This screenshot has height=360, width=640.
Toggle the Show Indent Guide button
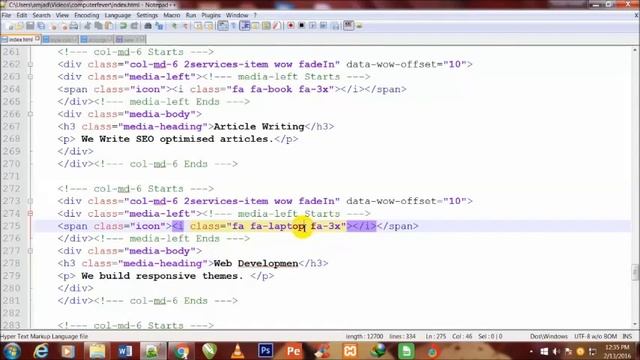[245, 26]
